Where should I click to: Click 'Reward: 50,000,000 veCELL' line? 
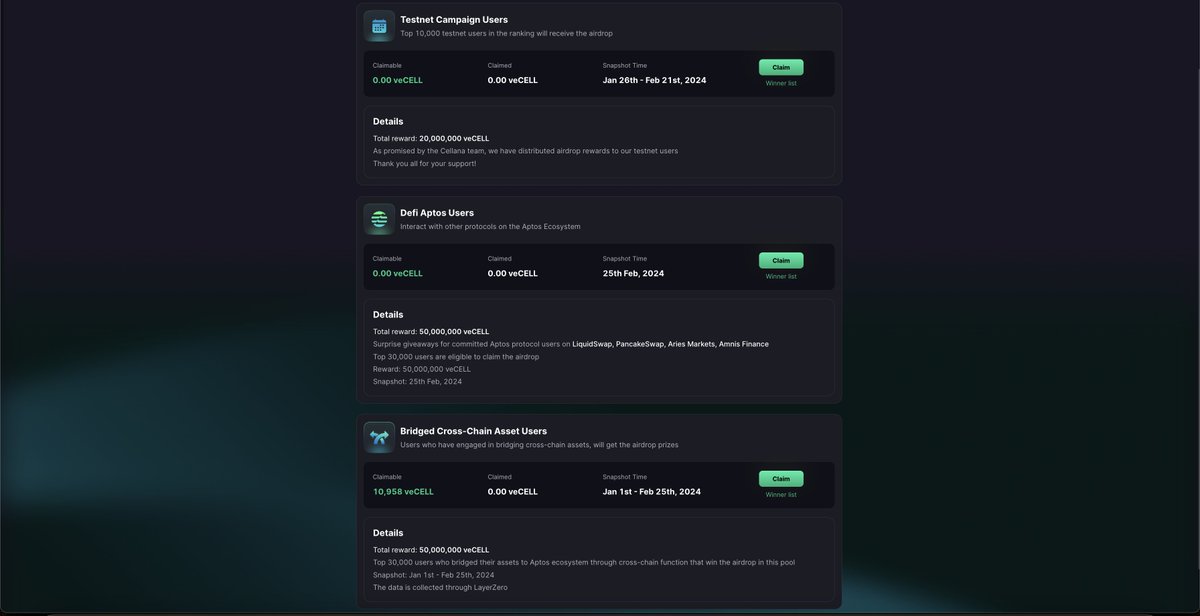coord(422,369)
